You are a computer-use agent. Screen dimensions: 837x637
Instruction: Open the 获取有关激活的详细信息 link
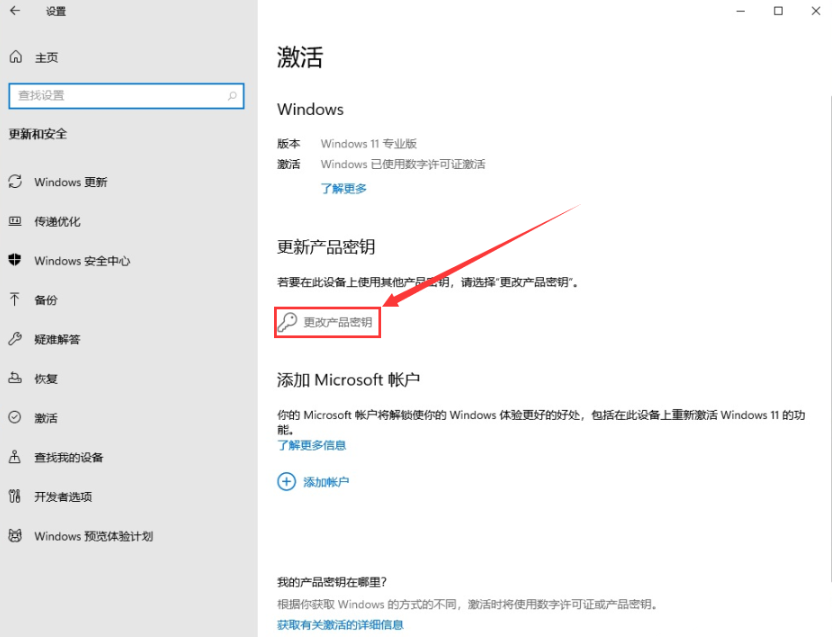click(x=340, y=624)
